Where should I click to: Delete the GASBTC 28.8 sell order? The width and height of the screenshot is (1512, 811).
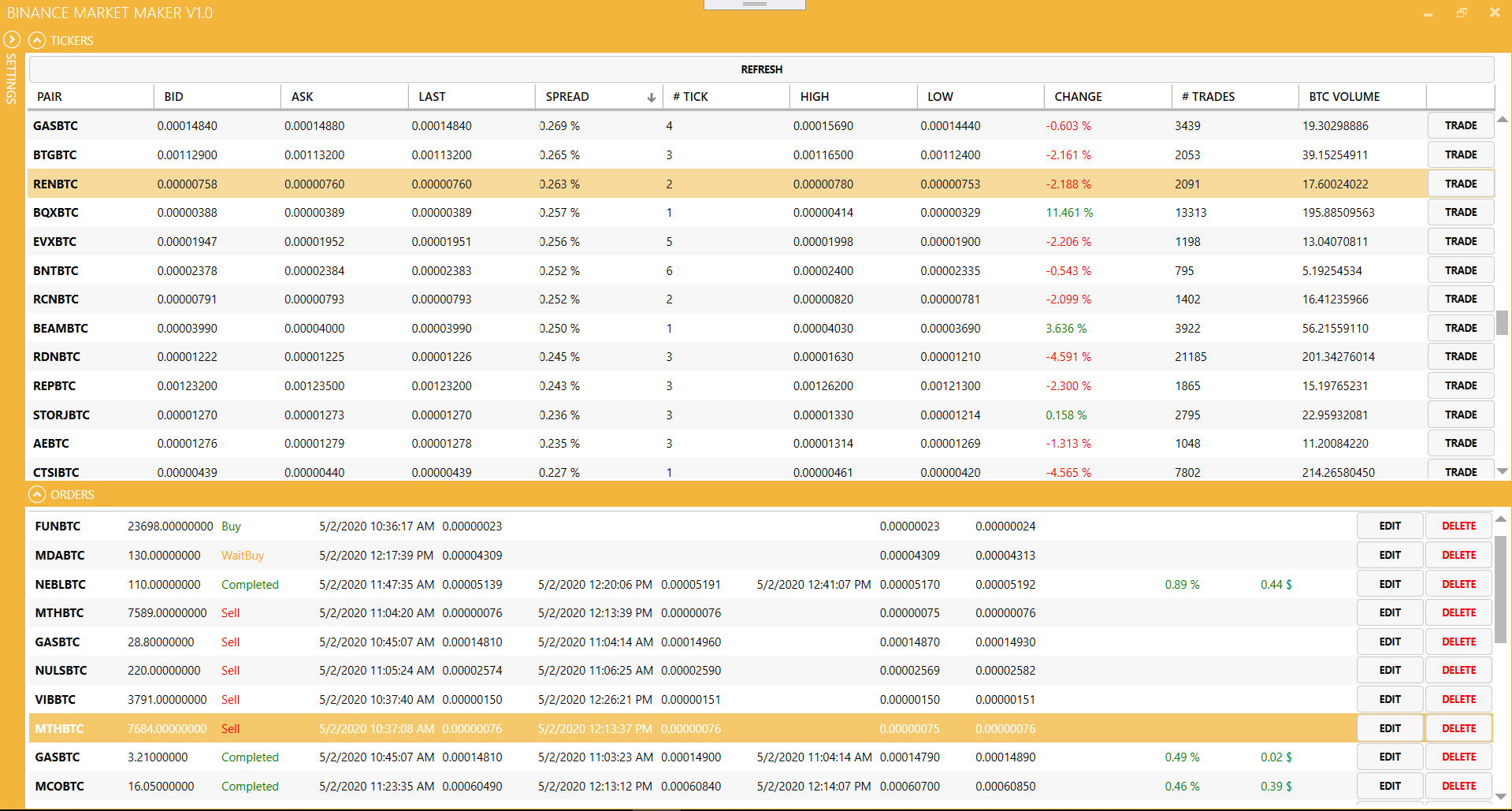(1458, 642)
